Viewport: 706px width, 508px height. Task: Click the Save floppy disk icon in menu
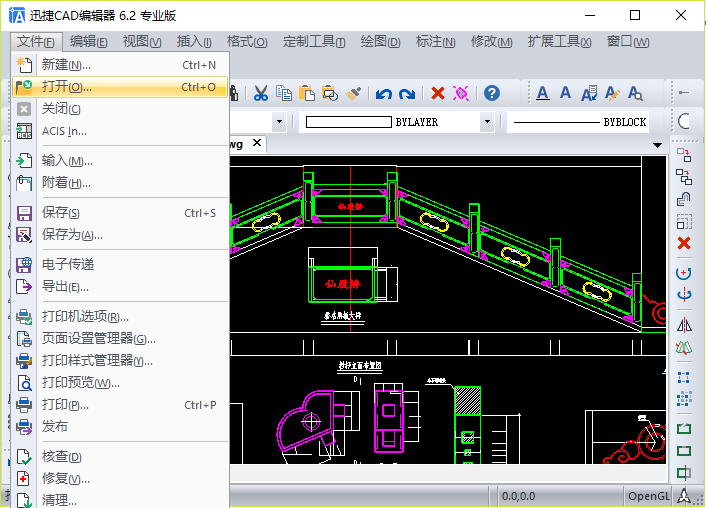24,213
